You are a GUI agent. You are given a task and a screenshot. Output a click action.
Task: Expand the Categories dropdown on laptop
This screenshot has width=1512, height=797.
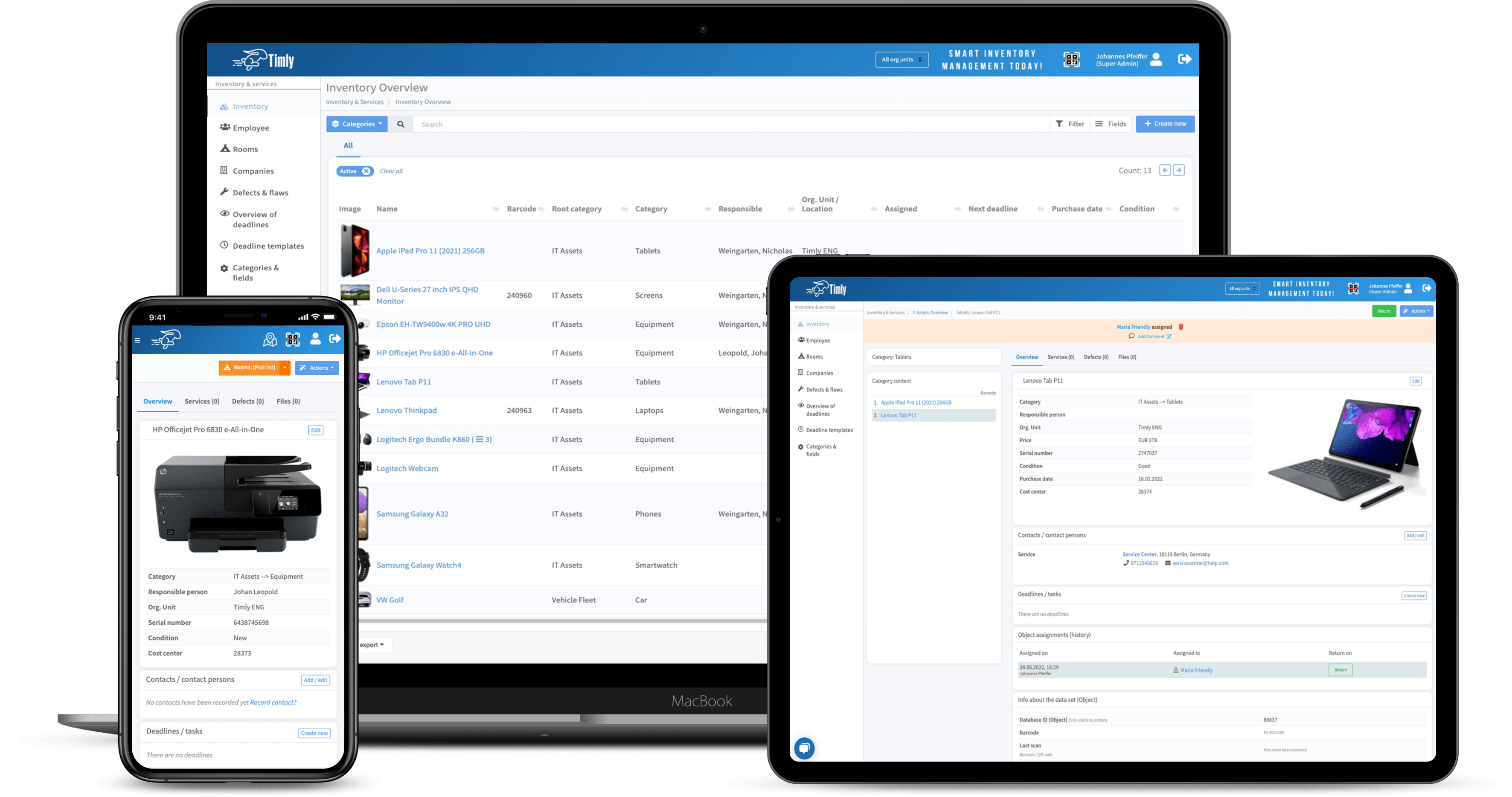[357, 124]
